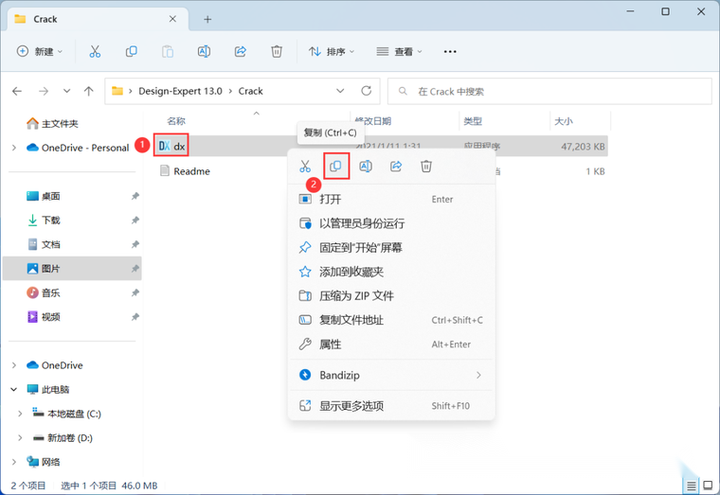Viewport: 720px width, 495px height.
Task: Open 桌面 in the sidebar
Action: coord(44,196)
